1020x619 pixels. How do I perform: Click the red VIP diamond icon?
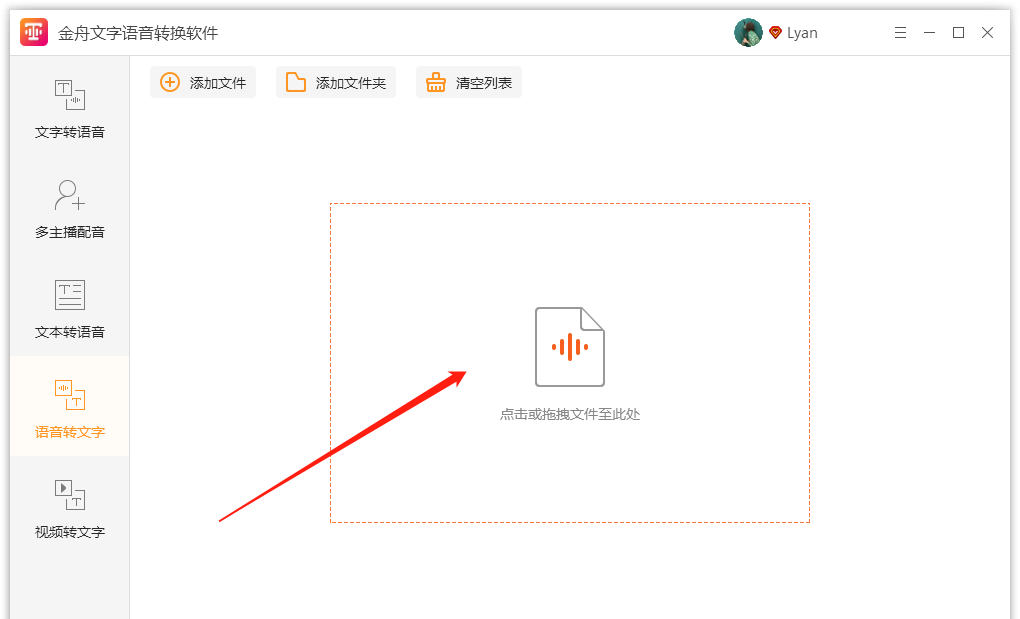pyautogui.click(x=778, y=31)
